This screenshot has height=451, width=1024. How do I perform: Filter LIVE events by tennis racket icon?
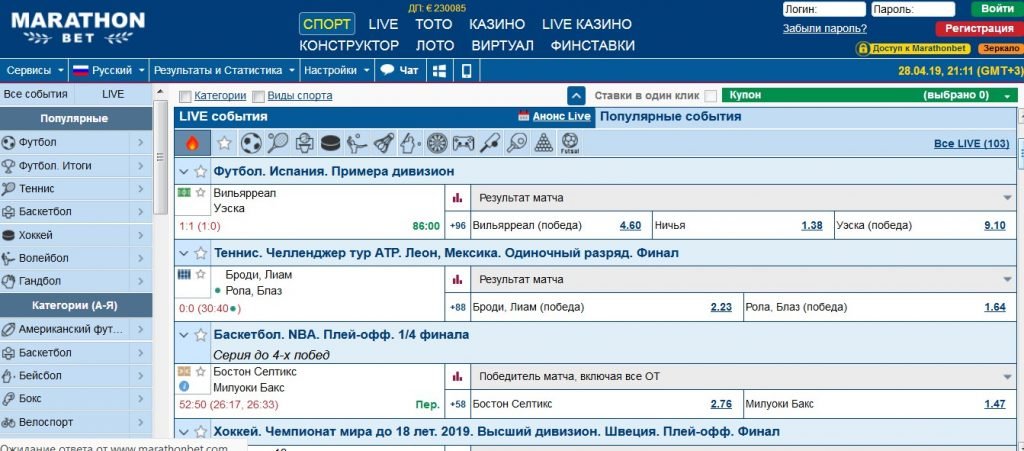[x=278, y=143]
